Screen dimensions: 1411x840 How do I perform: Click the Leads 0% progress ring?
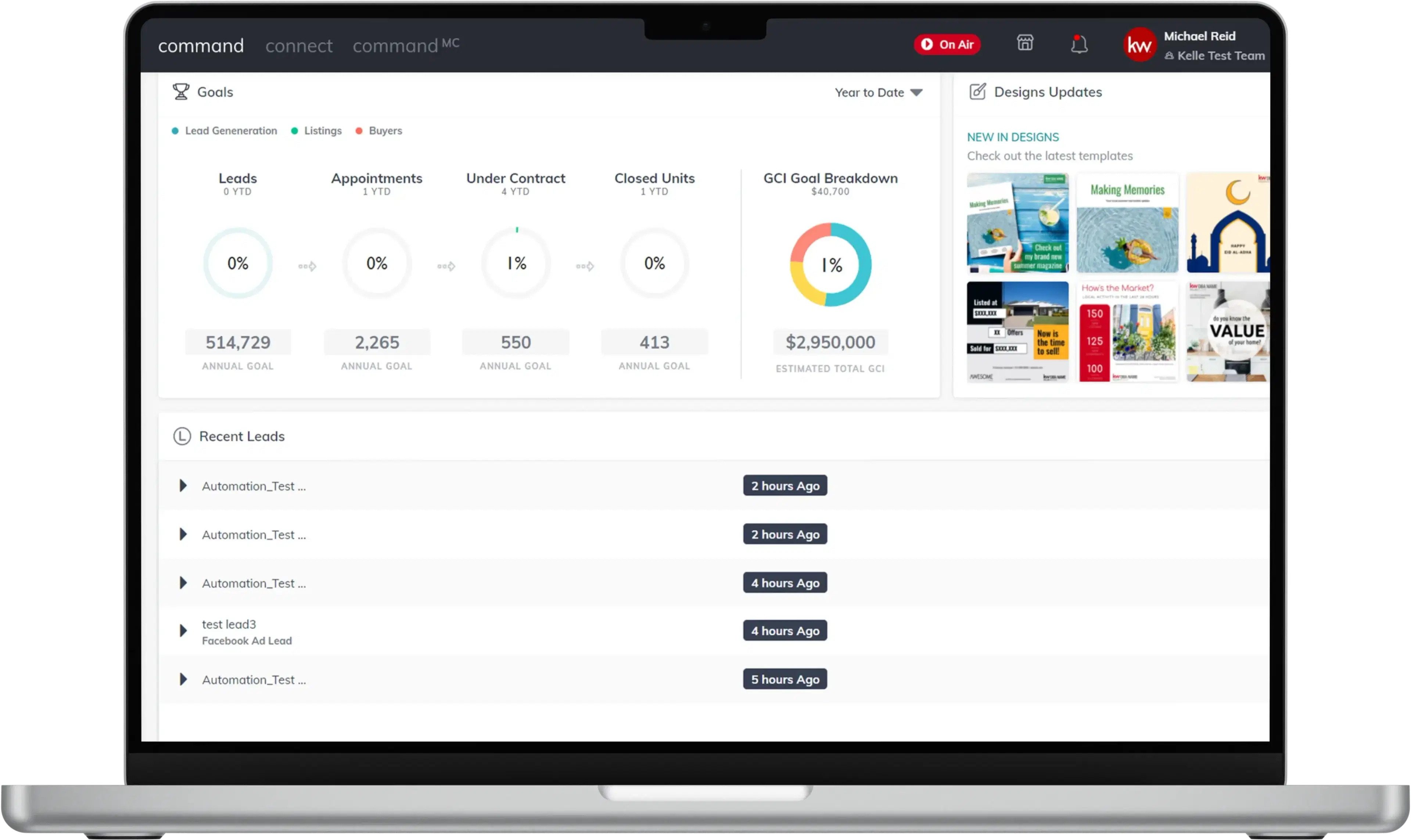[238, 263]
